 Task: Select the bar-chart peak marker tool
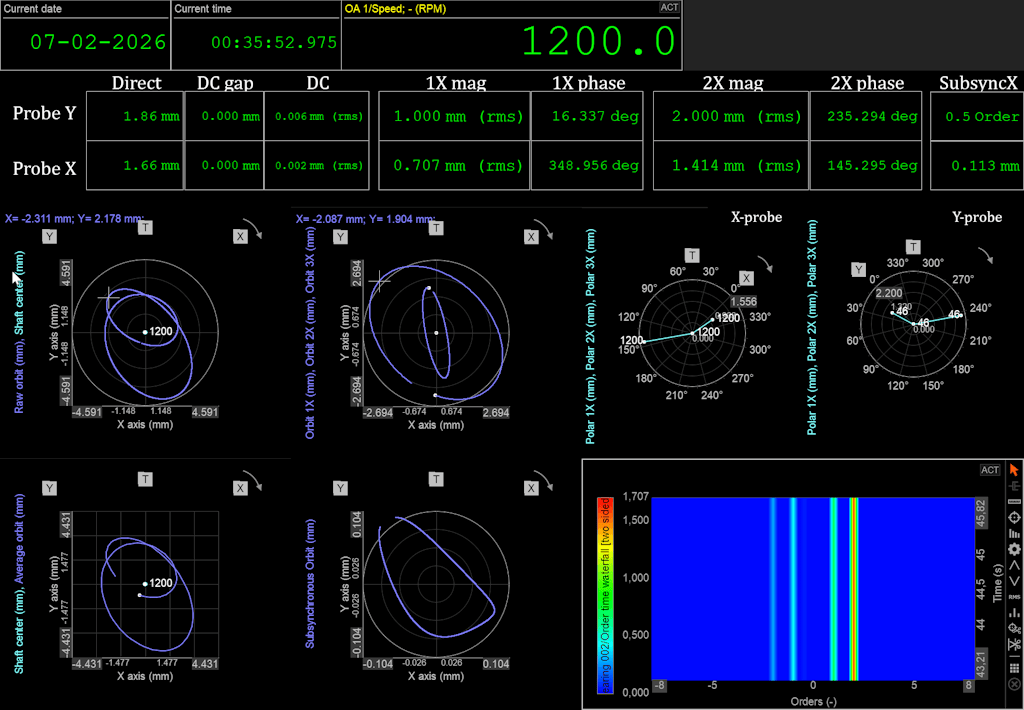coord(1014,612)
